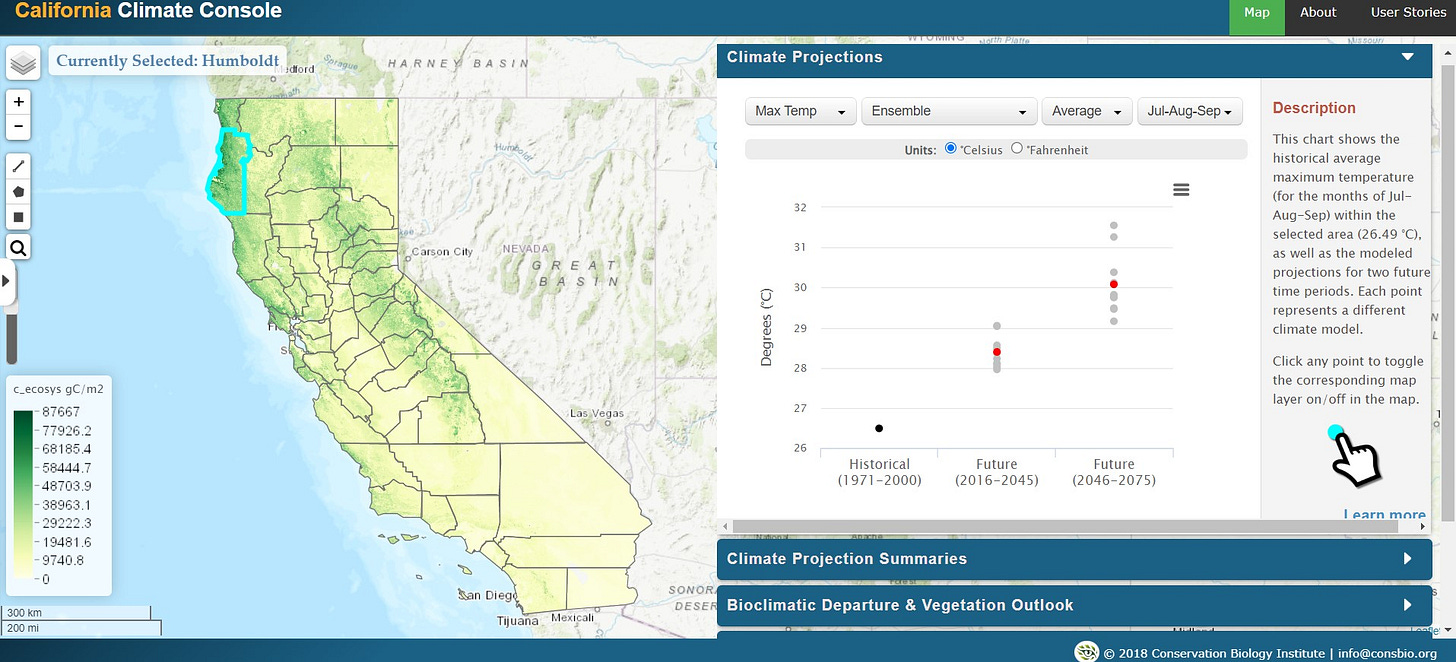Open the map layers icon
Screen dimensions: 1456x662
[x=23, y=63]
